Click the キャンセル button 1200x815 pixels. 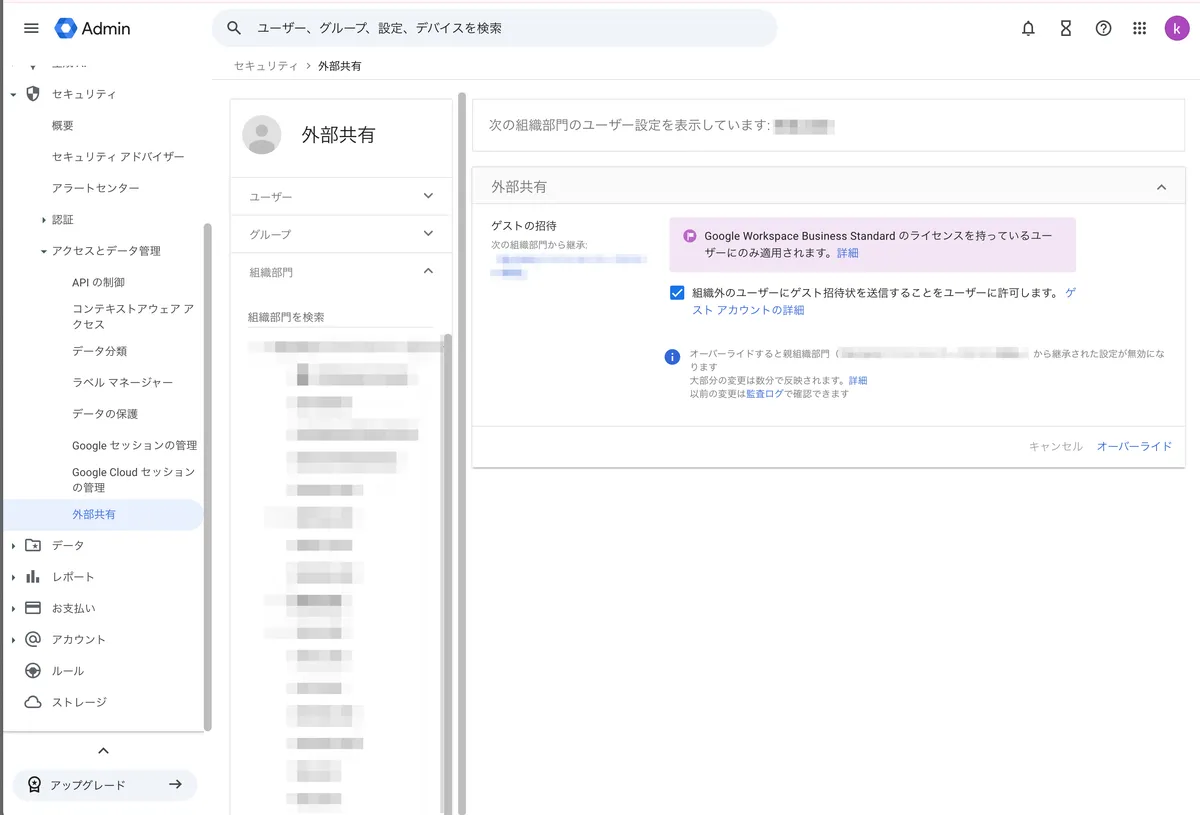[x=1056, y=446]
